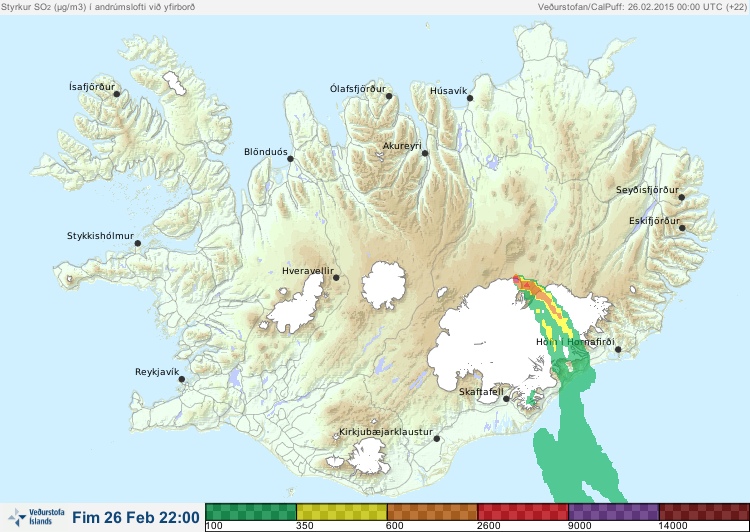Click the red 2600 legend swatch

523,512
